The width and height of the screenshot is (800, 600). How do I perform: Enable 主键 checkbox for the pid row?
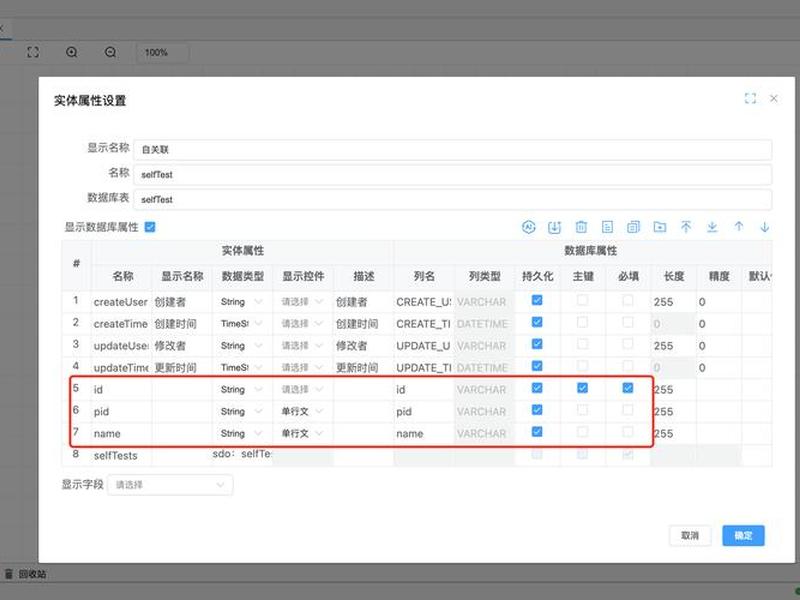(x=582, y=410)
